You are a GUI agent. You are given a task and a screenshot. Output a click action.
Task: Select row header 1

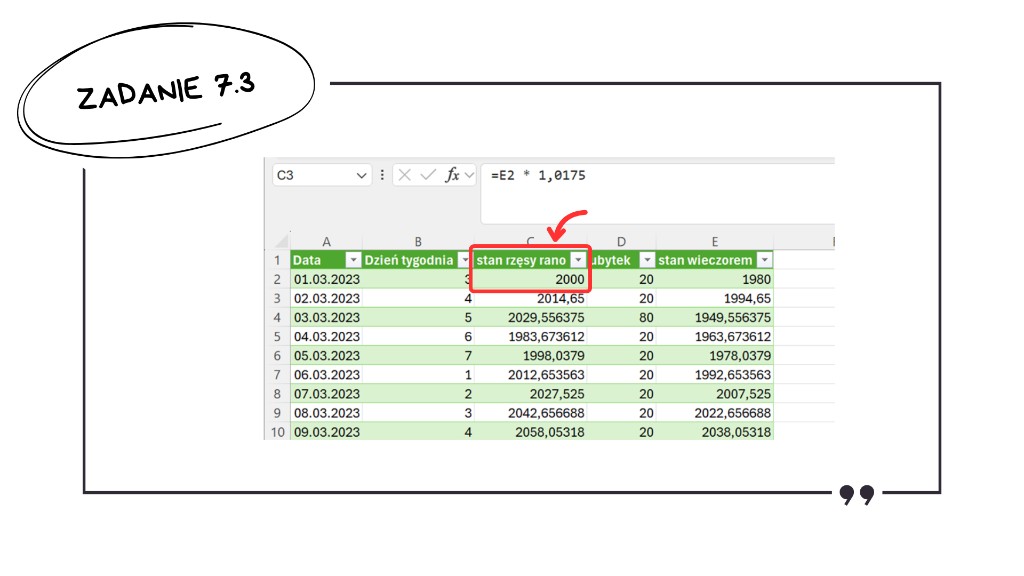coord(277,260)
